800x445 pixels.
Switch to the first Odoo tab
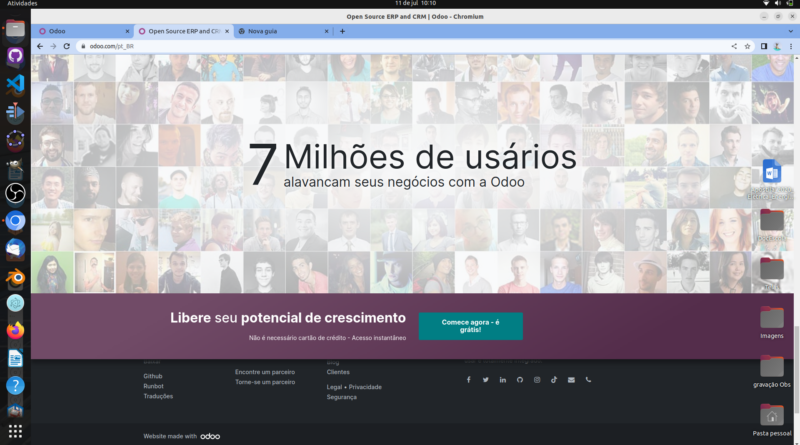coord(83,31)
